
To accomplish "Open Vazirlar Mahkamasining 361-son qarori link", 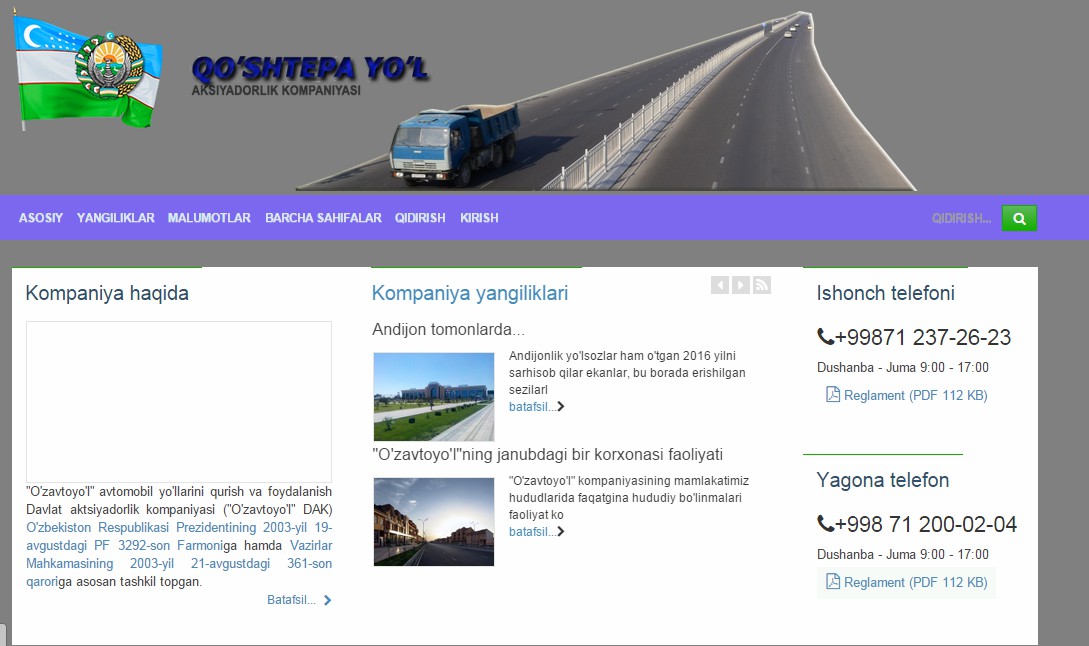I will [179, 563].
